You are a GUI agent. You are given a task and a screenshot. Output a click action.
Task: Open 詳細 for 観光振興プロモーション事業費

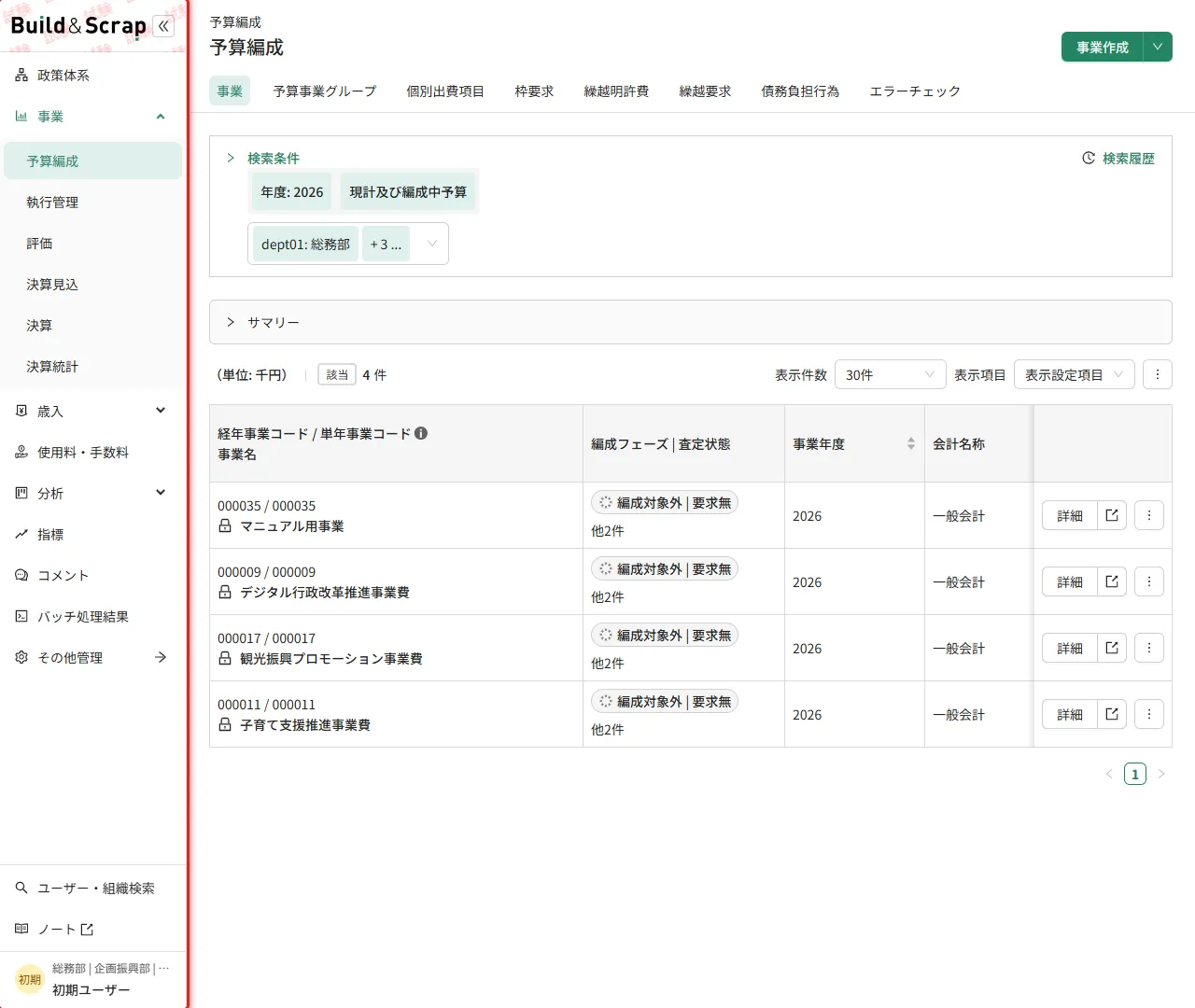coord(1070,648)
